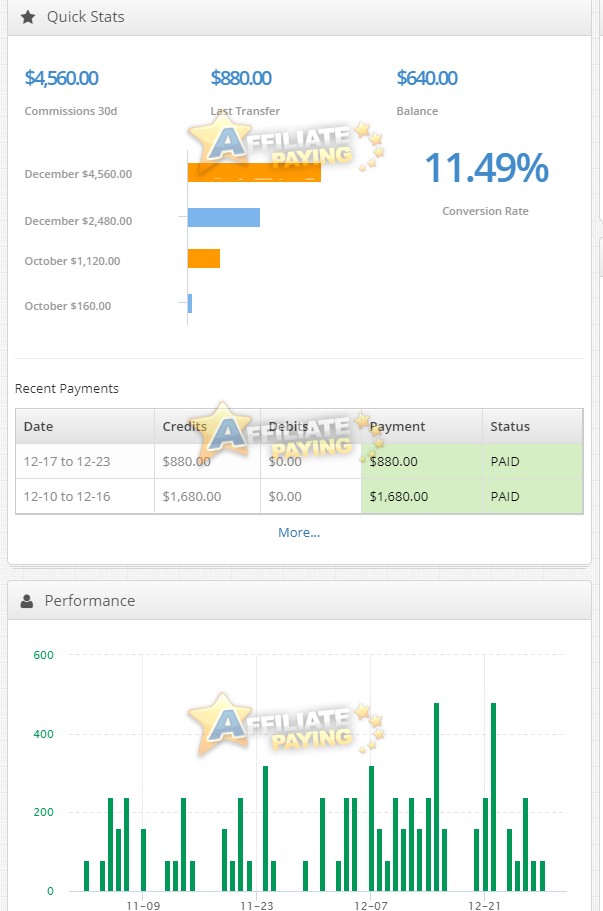This screenshot has height=911, width=603.
Task: Click the Quick Stats panel title
Action: pyautogui.click(x=85, y=17)
